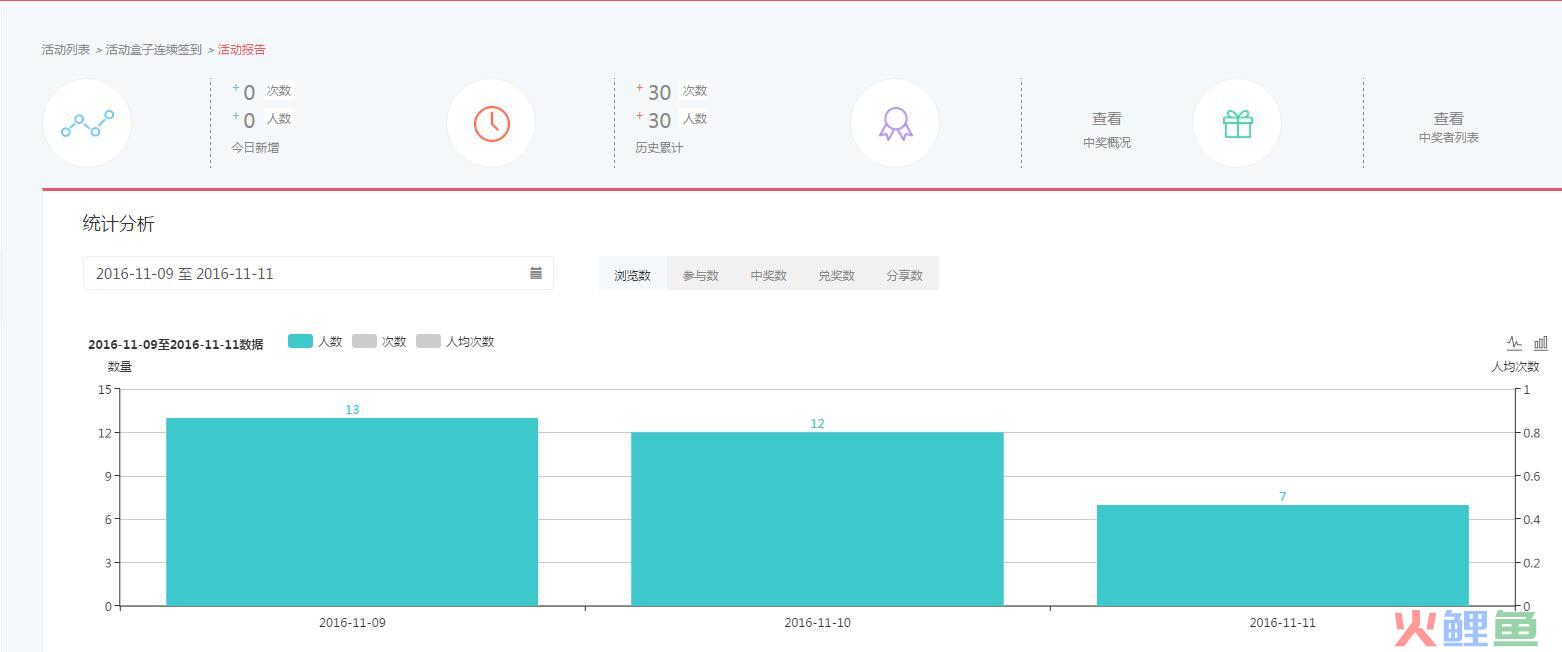Click 活动报告 breadcrumb item
1562x652 pixels.
click(242, 49)
